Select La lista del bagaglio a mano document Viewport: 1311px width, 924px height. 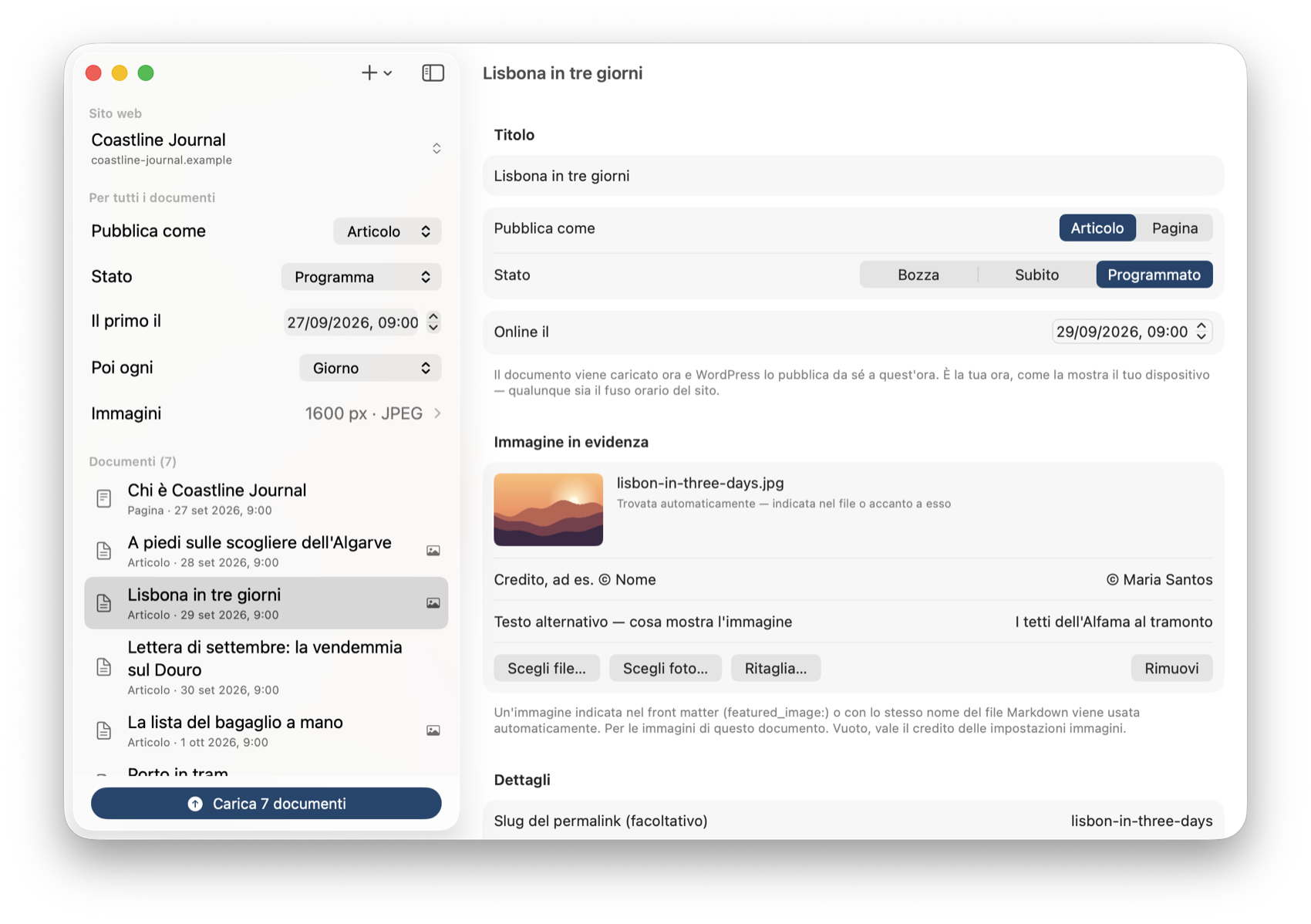266,730
